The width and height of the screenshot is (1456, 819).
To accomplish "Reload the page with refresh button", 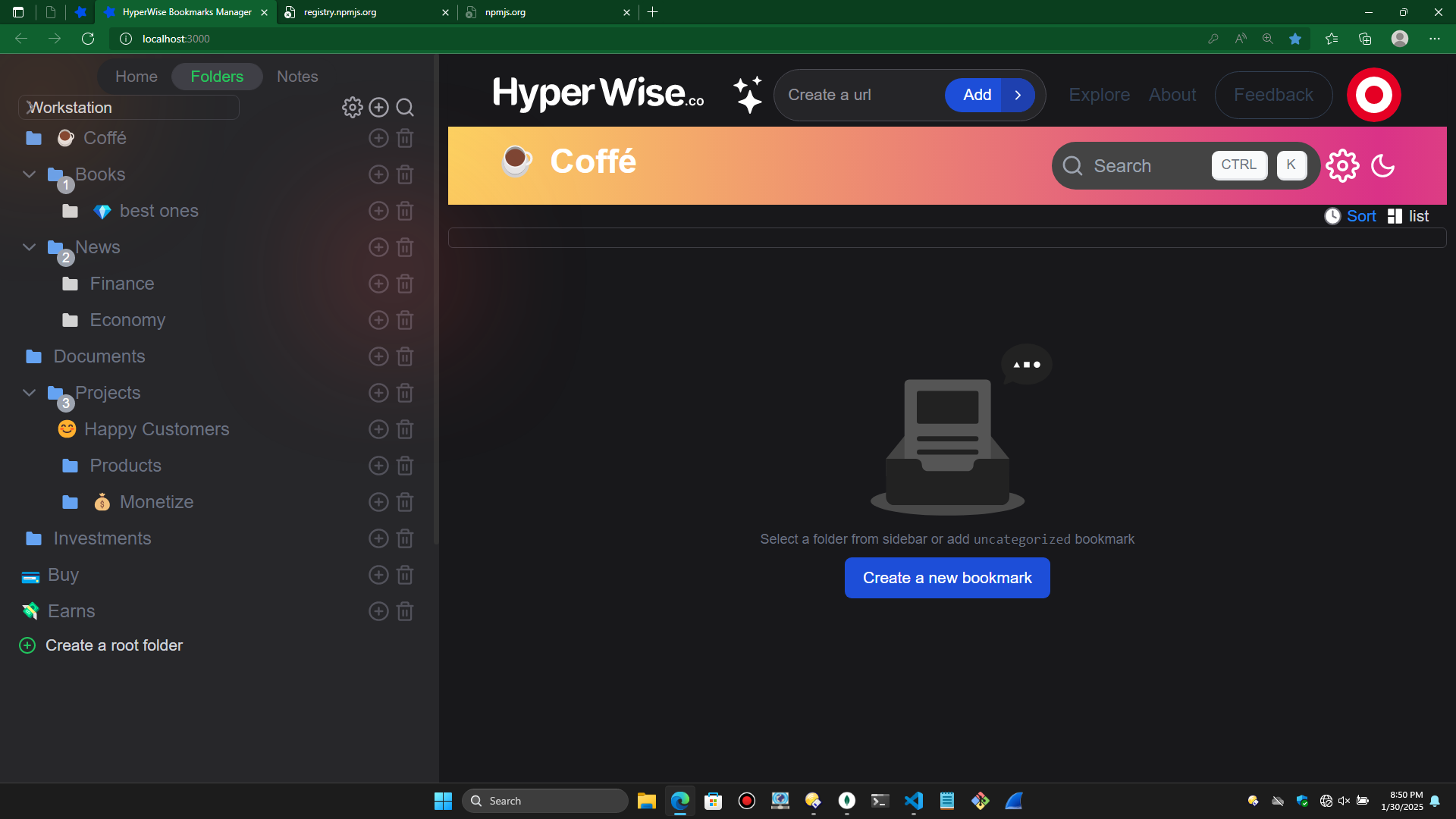I will tap(88, 39).
